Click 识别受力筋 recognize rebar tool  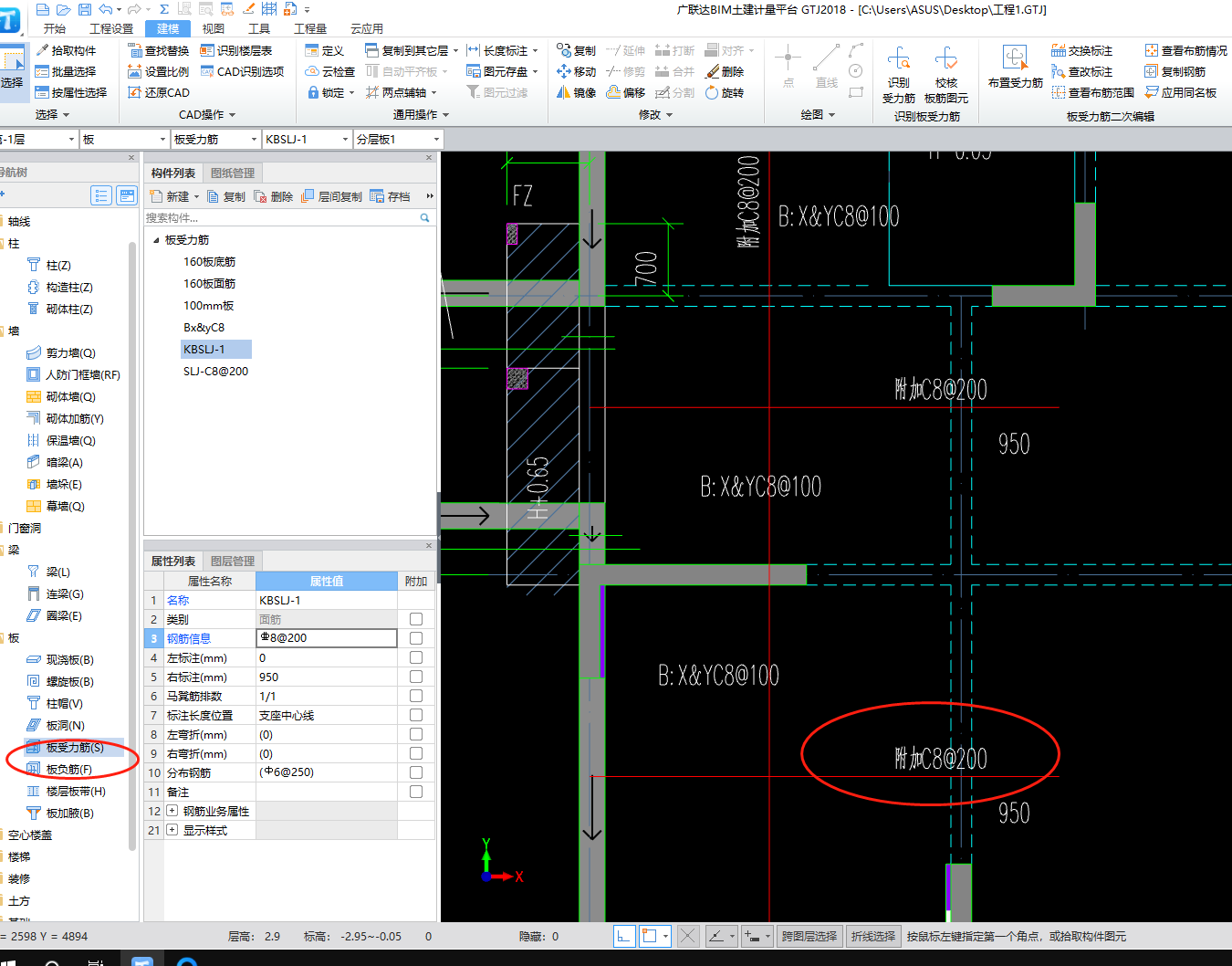pos(899,75)
